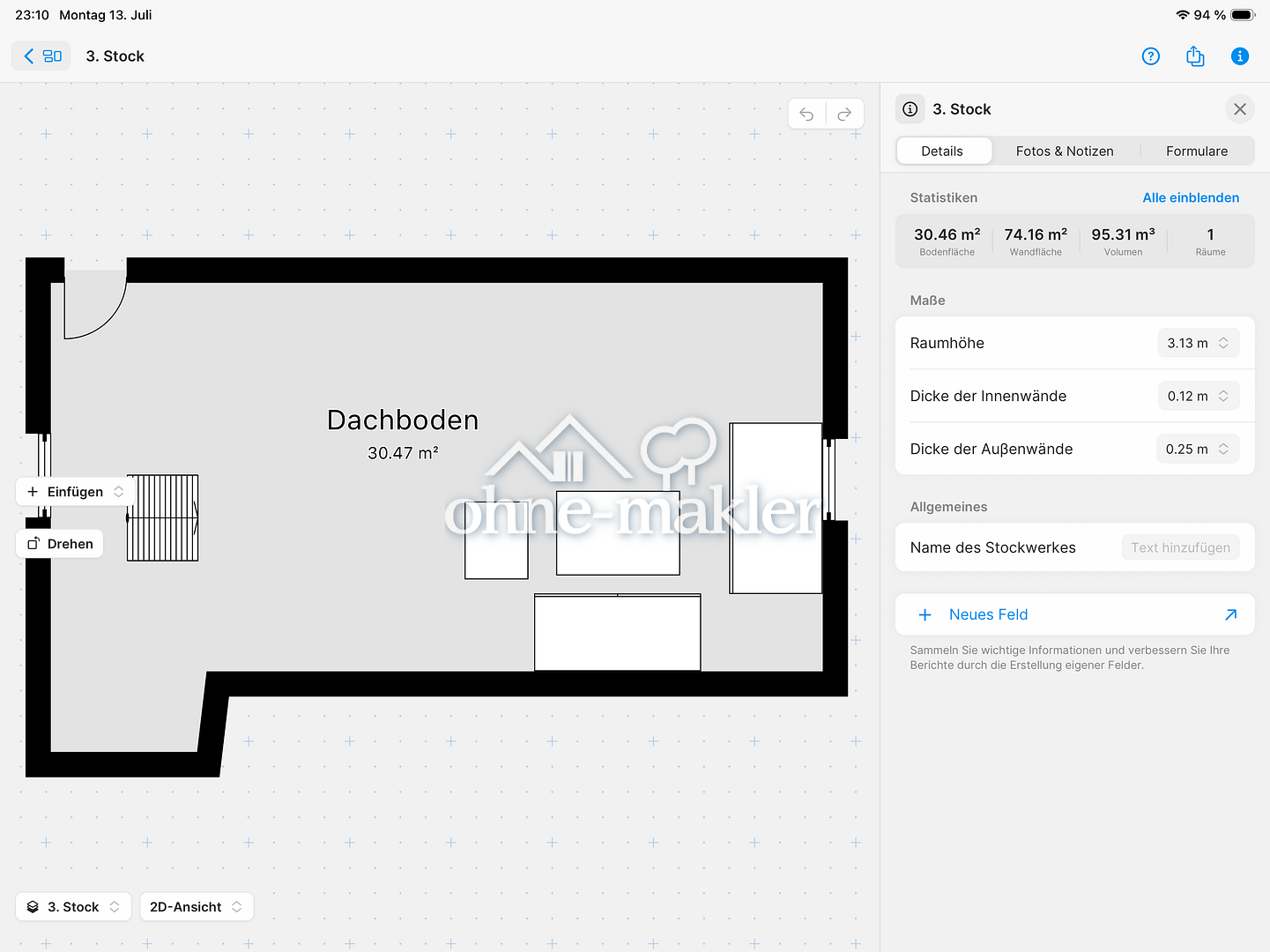Open the Dicke der Innenwände 0.12 m stepper
The width and height of the screenshot is (1270, 952).
click(1198, 396)
